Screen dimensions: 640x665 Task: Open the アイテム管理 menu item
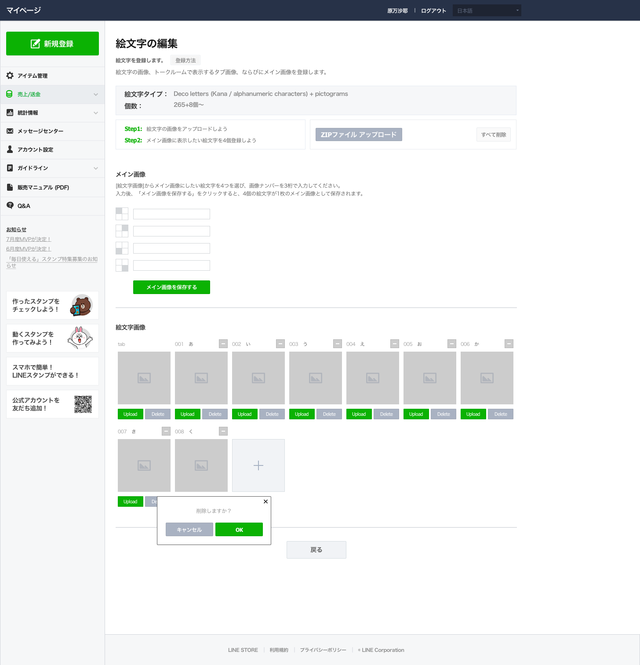pyautogui.click(x=52, y=75)
